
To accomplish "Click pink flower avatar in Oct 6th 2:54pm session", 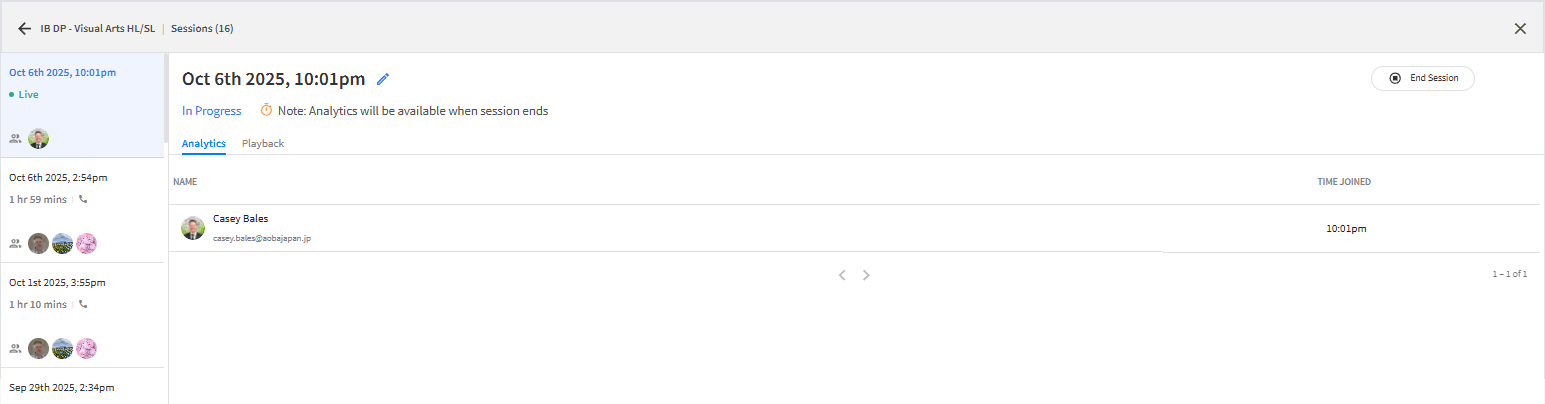I will (86, 243).
